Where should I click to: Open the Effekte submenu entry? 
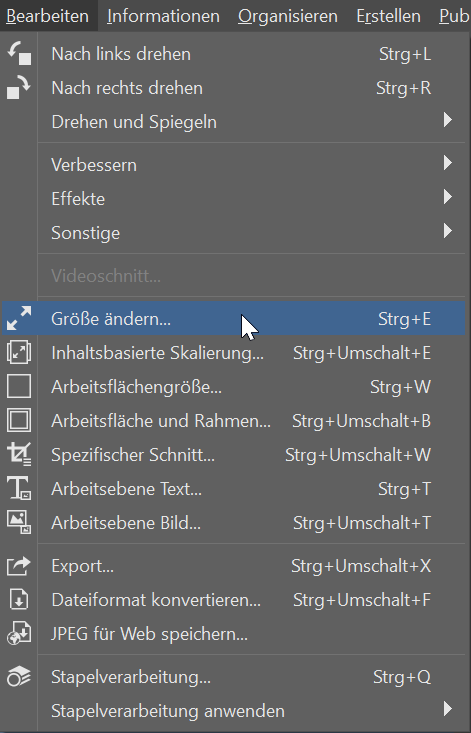pyautogui.click(x=234, y=199)
